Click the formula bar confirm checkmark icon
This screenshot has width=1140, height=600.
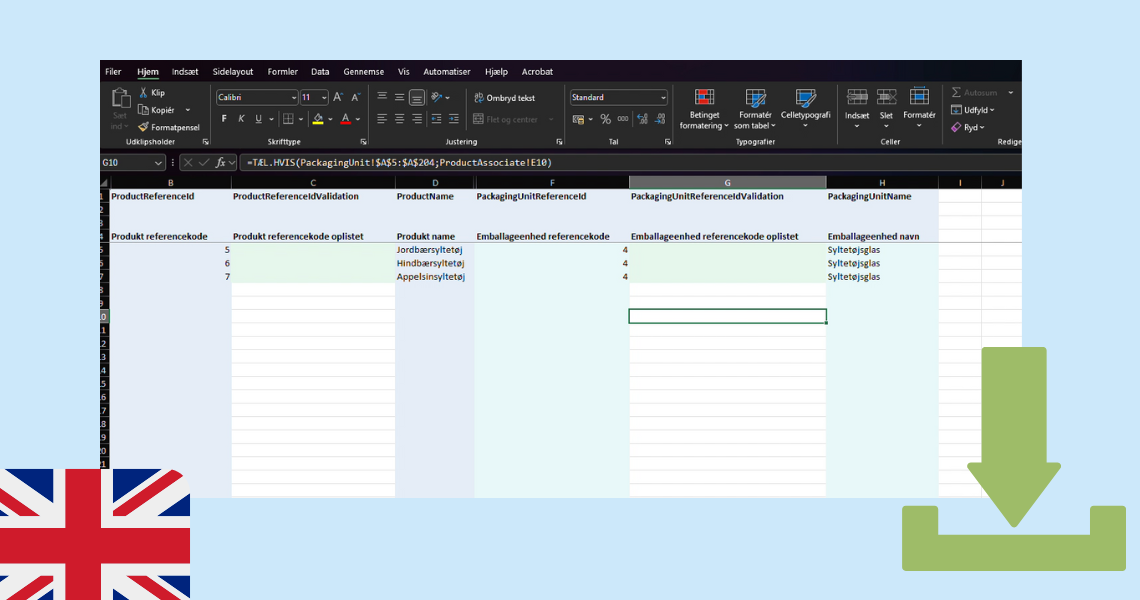204,163
